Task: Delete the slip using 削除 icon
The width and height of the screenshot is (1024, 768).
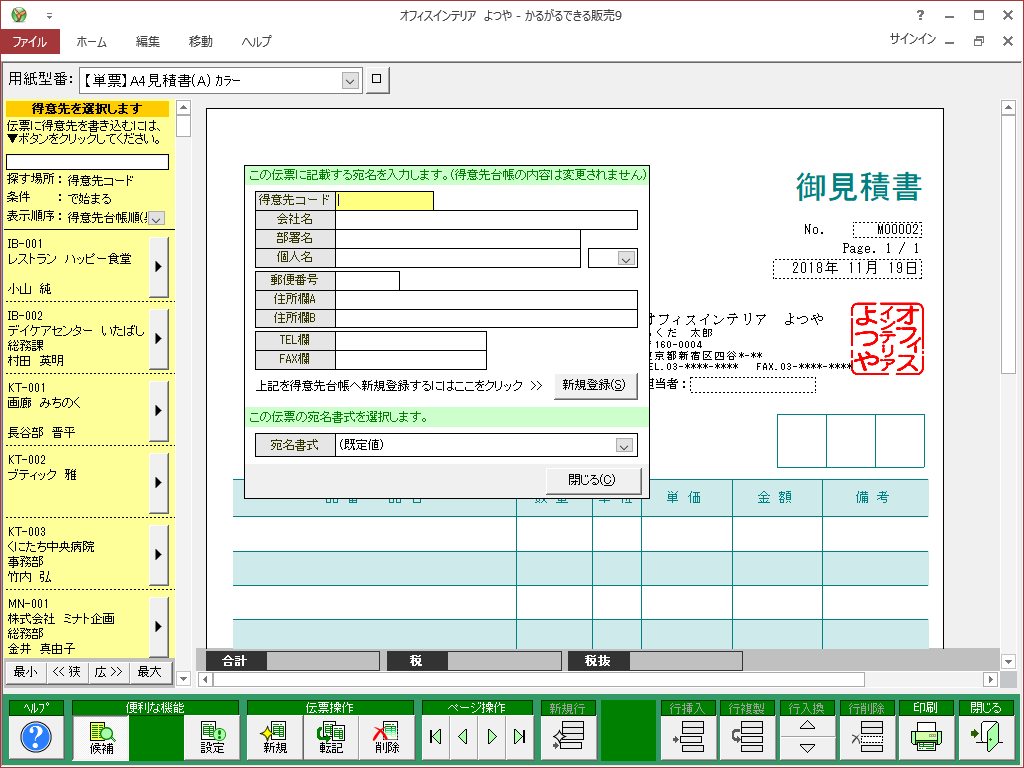Action: coord(387,738)
